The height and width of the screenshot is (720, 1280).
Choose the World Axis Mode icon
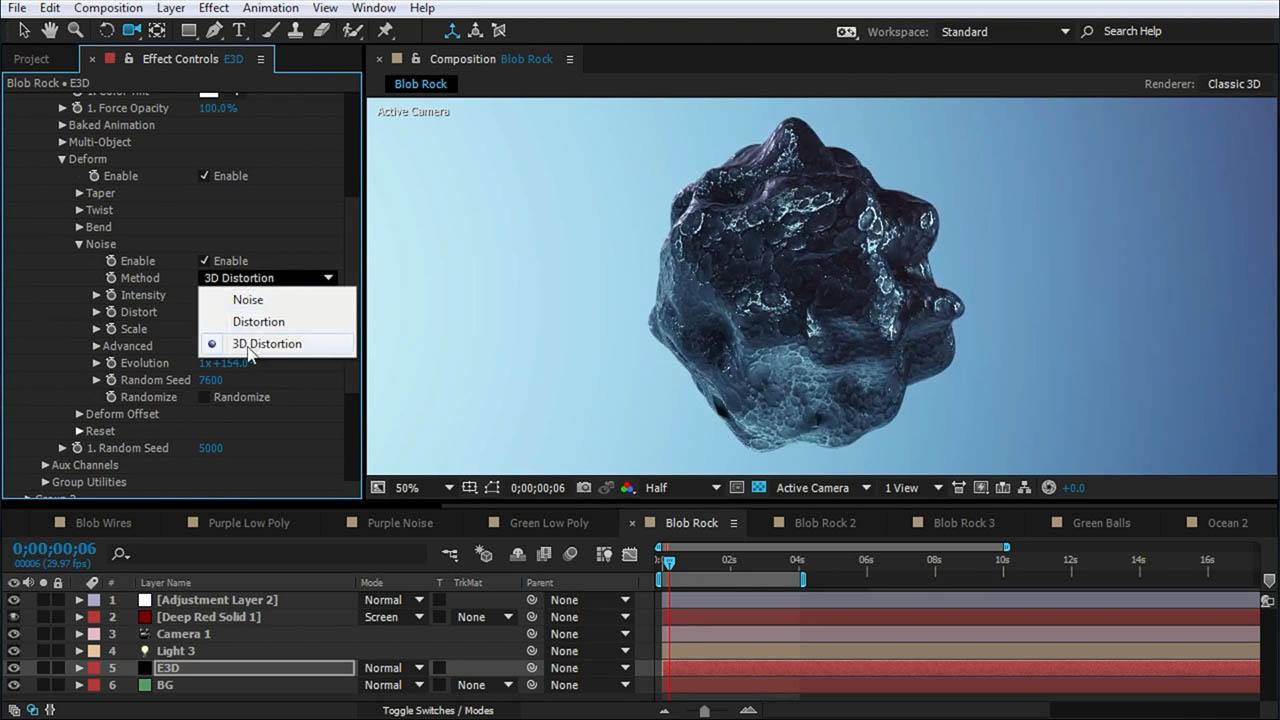pos(476,31)
